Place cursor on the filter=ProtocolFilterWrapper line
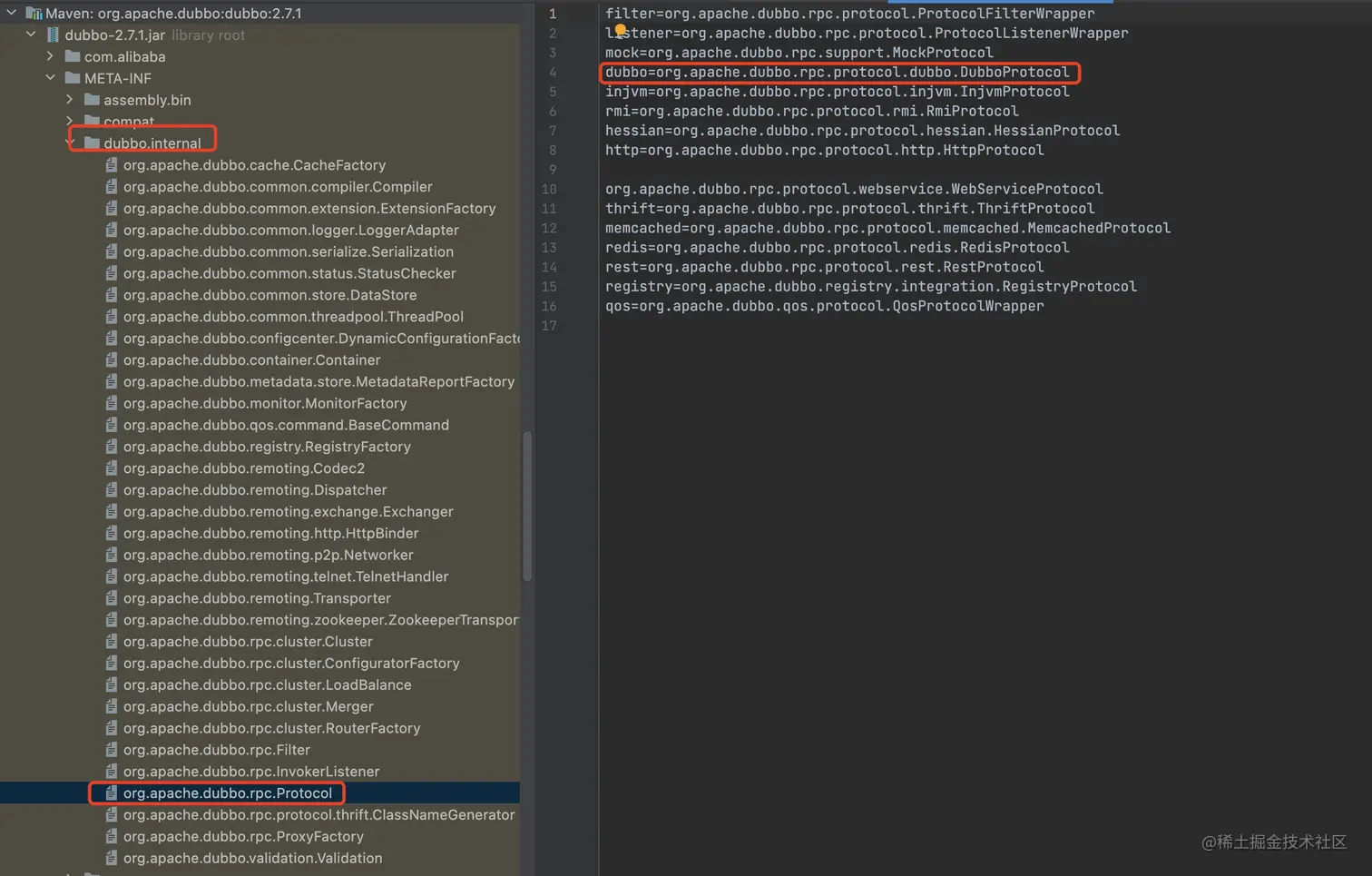Image resolution: width=1372 pixels, height=876 pixels. coord(849,14)
